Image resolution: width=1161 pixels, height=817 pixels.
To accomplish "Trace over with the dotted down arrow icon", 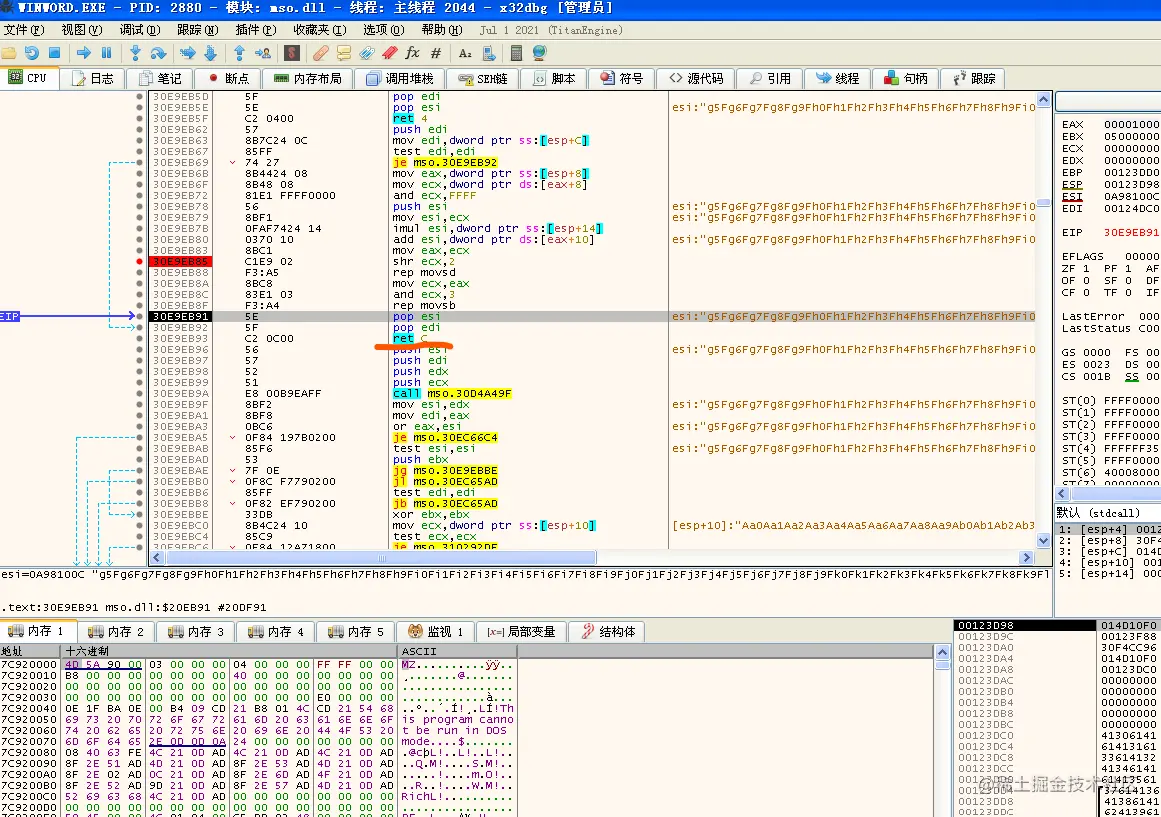I will tap(210, 53).
